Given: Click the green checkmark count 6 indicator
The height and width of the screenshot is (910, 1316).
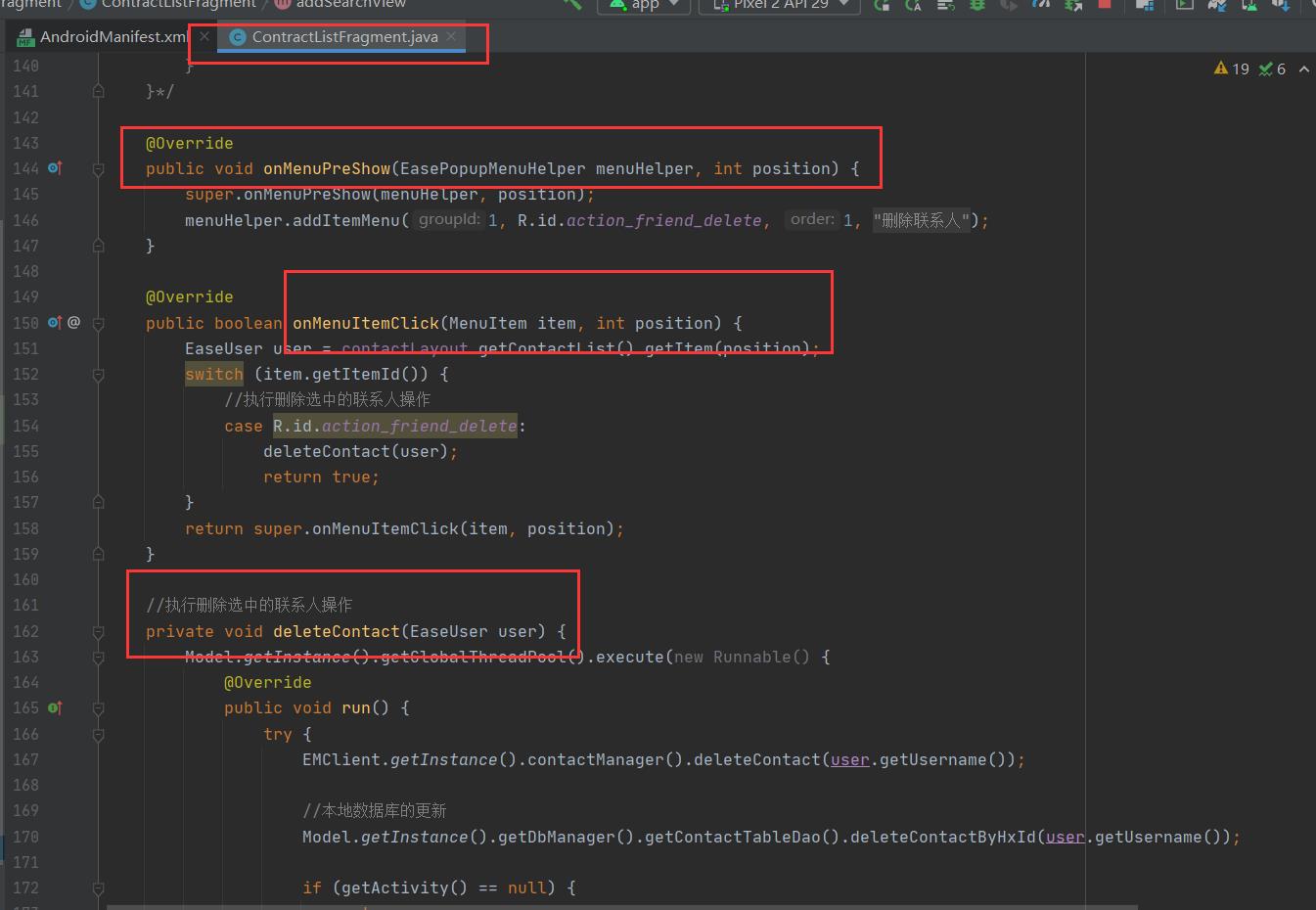Looking at the screenshot, I should tap(1272, 68).
